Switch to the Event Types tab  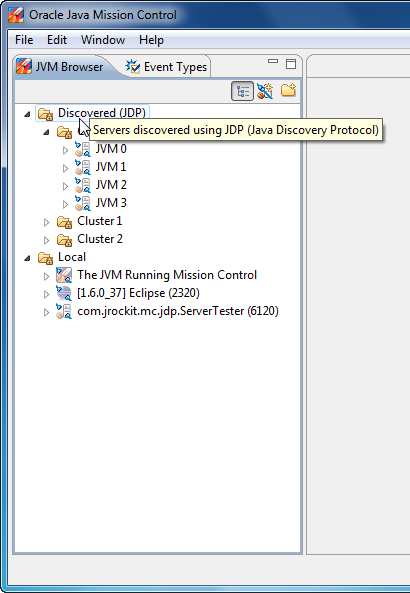pos(166,67)
